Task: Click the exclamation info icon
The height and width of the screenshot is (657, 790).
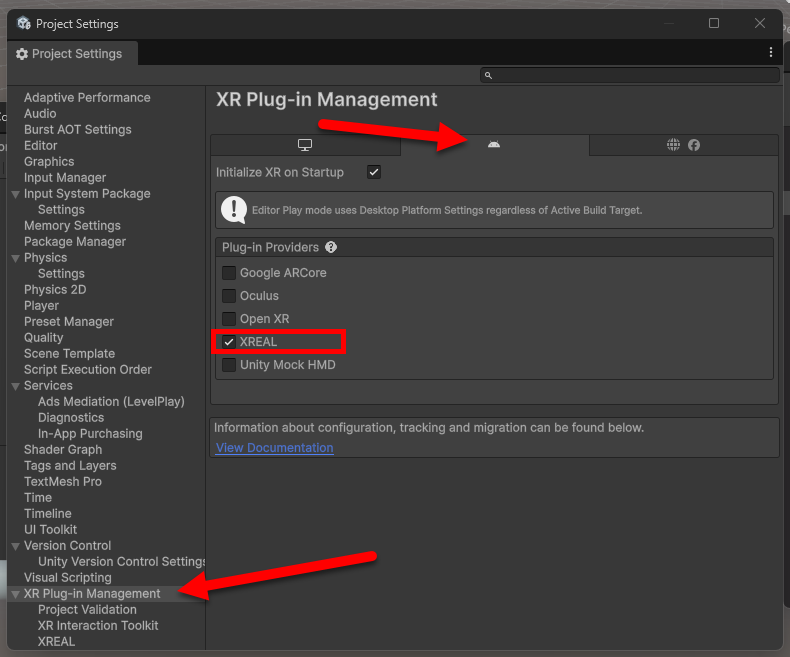Action: [234, 210]
